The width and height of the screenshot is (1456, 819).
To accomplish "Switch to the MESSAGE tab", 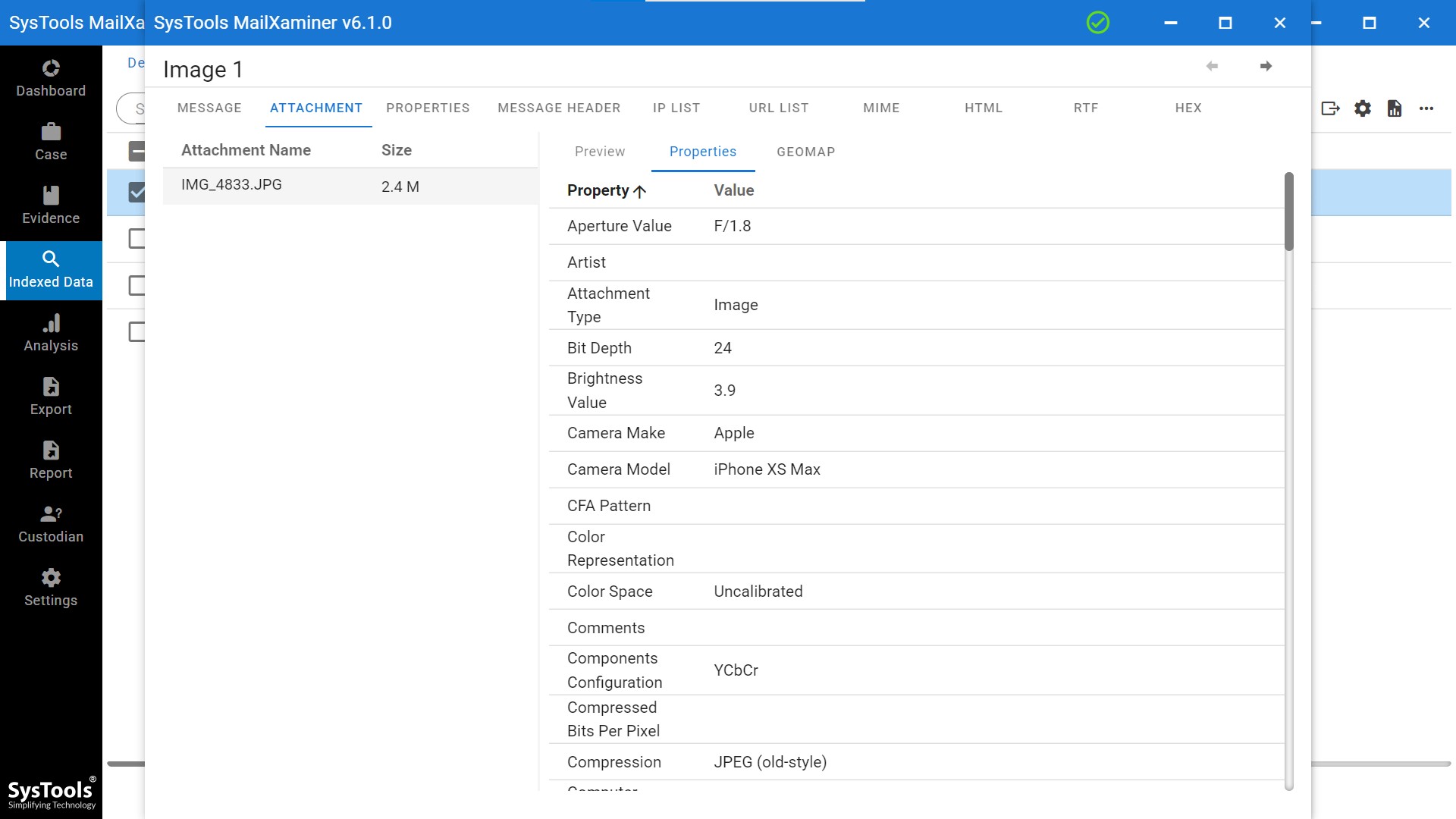I will pos(209,108).
